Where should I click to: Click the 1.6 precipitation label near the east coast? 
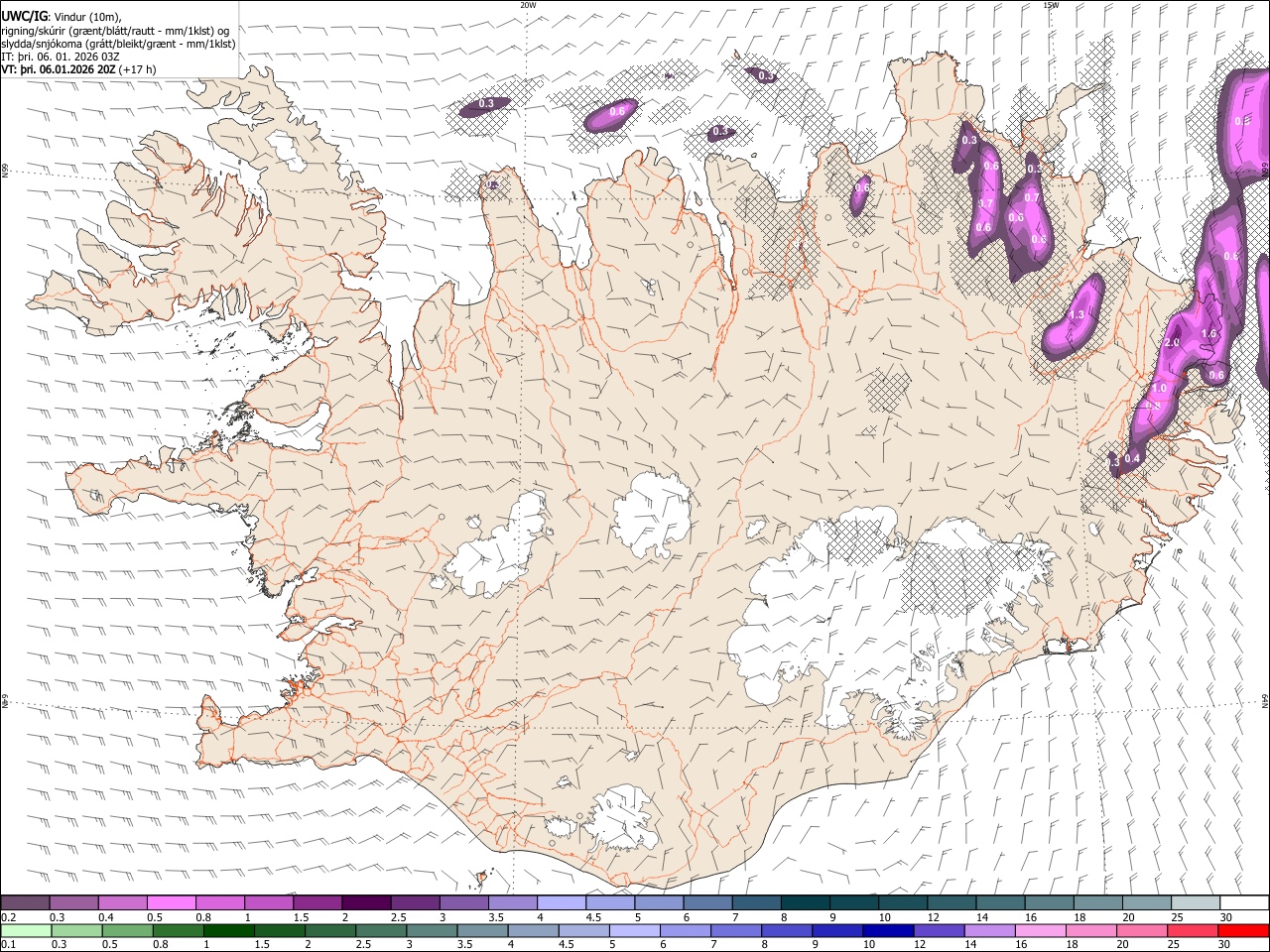[1208, 334]
